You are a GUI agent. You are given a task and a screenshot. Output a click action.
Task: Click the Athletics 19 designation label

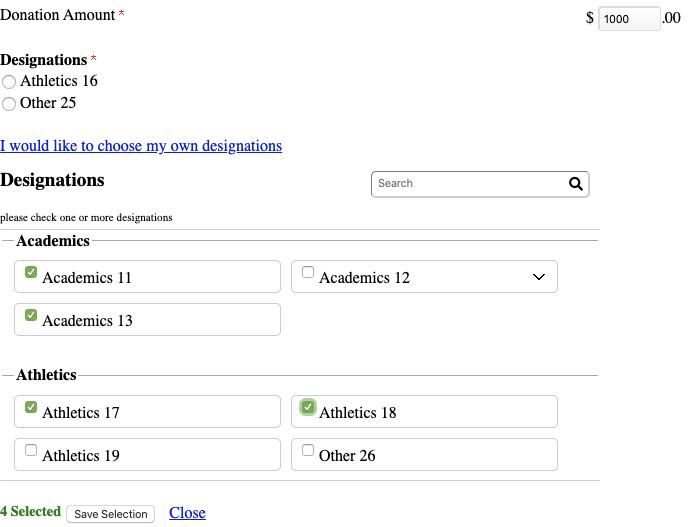click(81, 456)
